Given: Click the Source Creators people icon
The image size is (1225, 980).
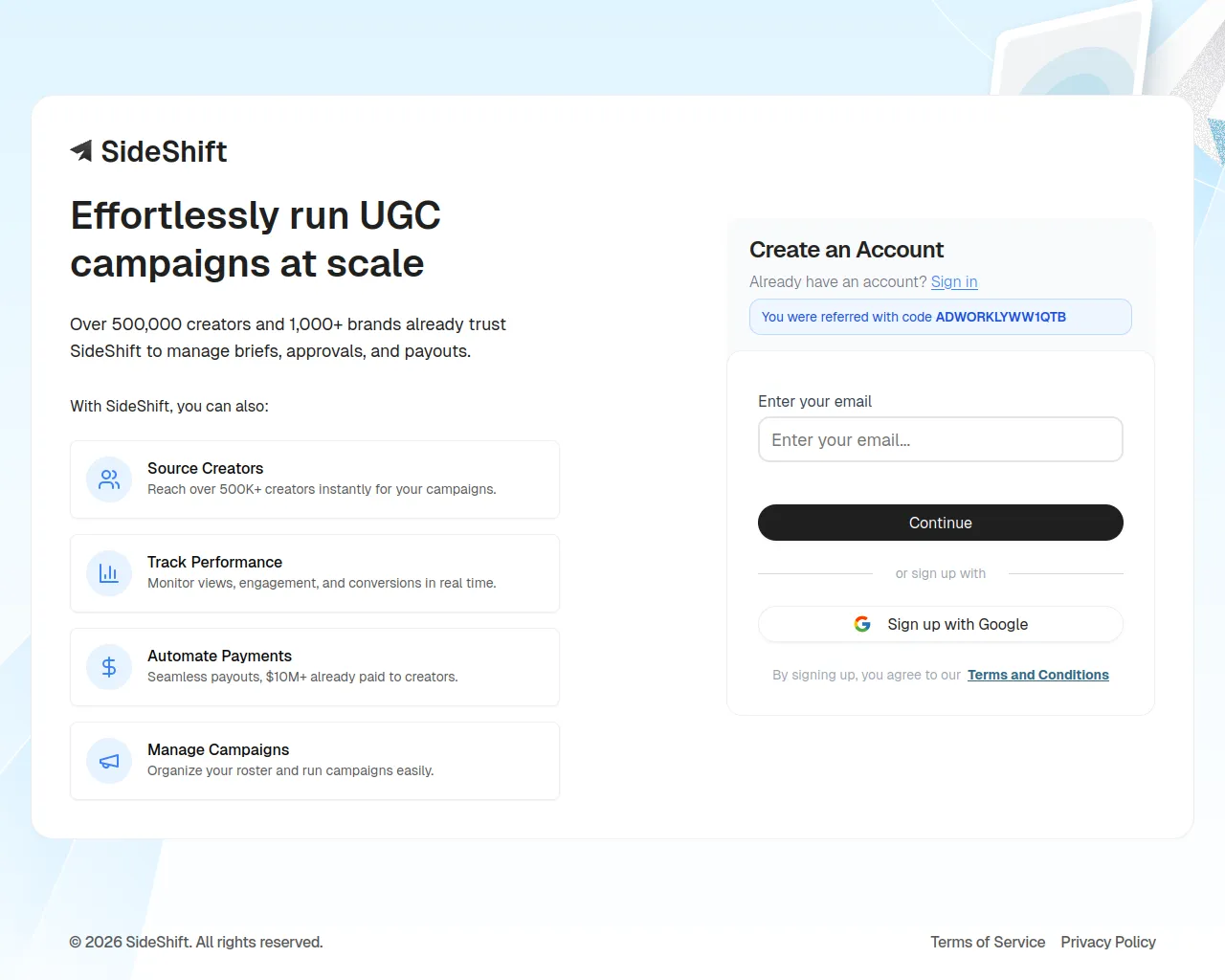Looking at the screenshot, I should point(109,479).
